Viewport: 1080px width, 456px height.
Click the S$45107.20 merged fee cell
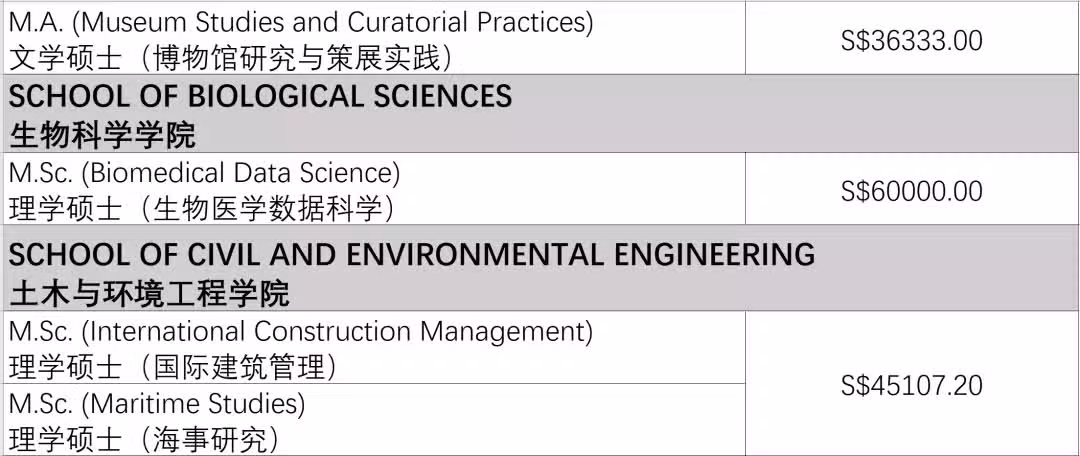(x=912, y=386)
